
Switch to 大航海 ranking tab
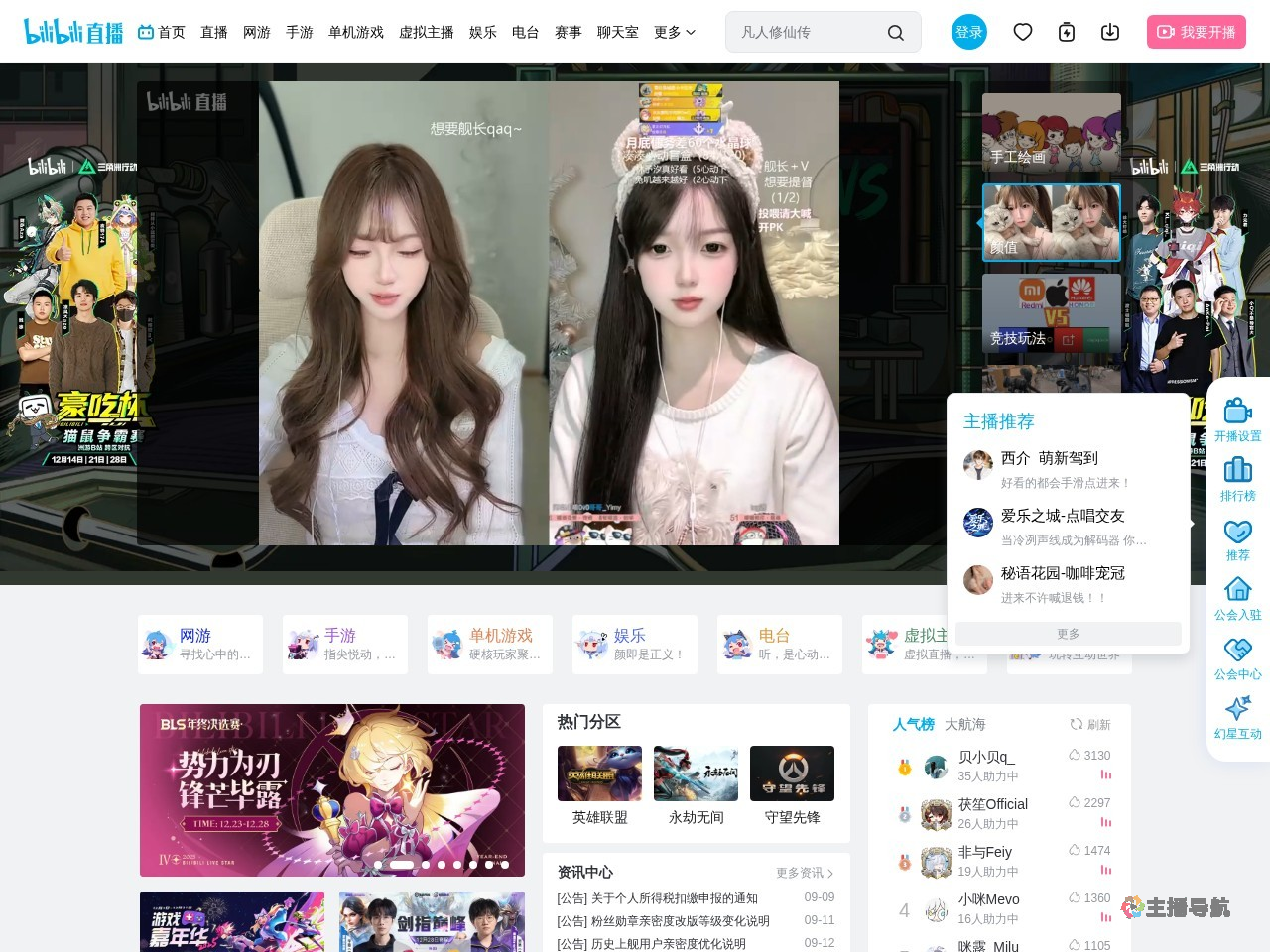coord(964,724)
